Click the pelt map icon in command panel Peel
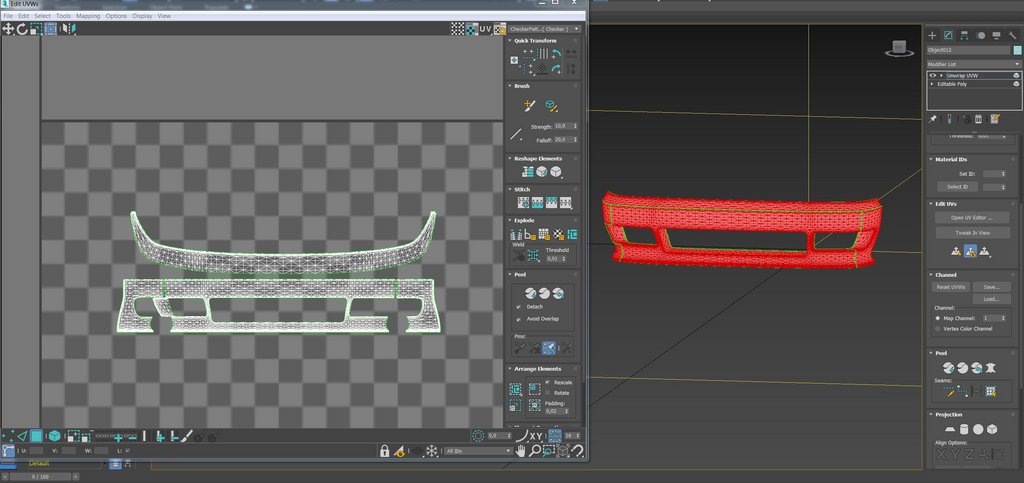The width and height of the screenshot is (1024, 483). [991, 368]
